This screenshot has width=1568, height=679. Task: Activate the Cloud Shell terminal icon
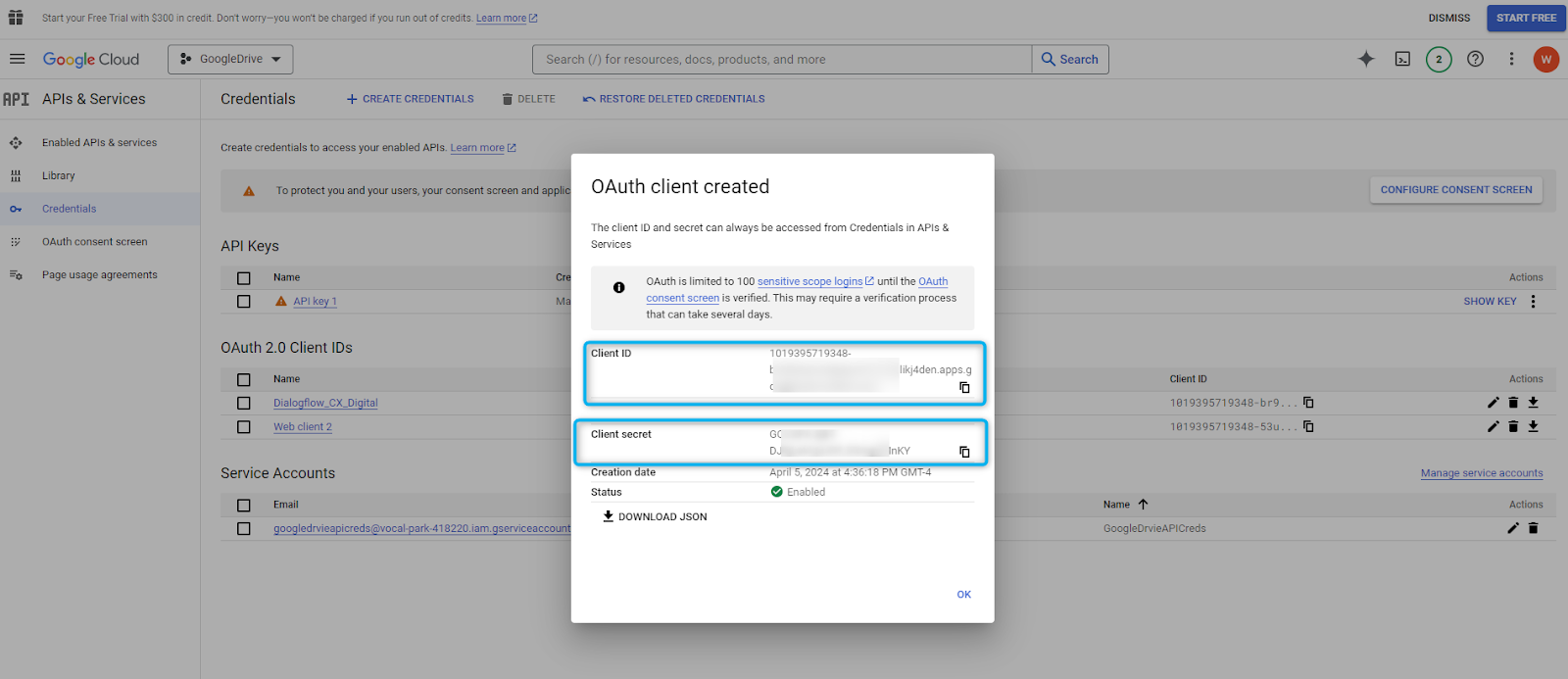tap(1402, 59)
